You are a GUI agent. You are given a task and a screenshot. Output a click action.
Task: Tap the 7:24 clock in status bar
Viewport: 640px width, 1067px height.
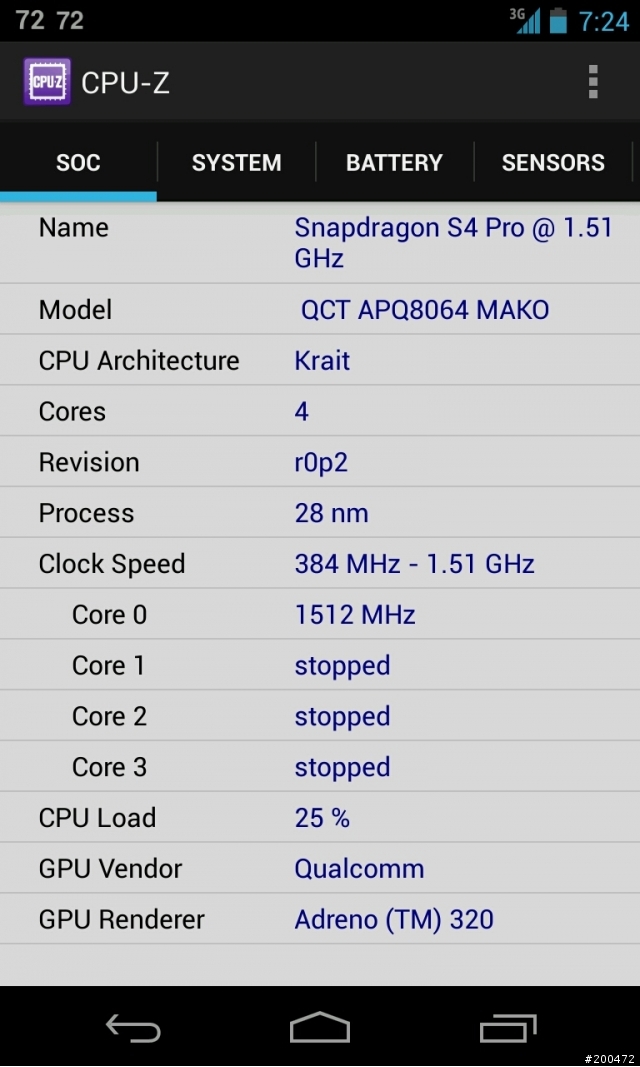click(x=604, y=20)
